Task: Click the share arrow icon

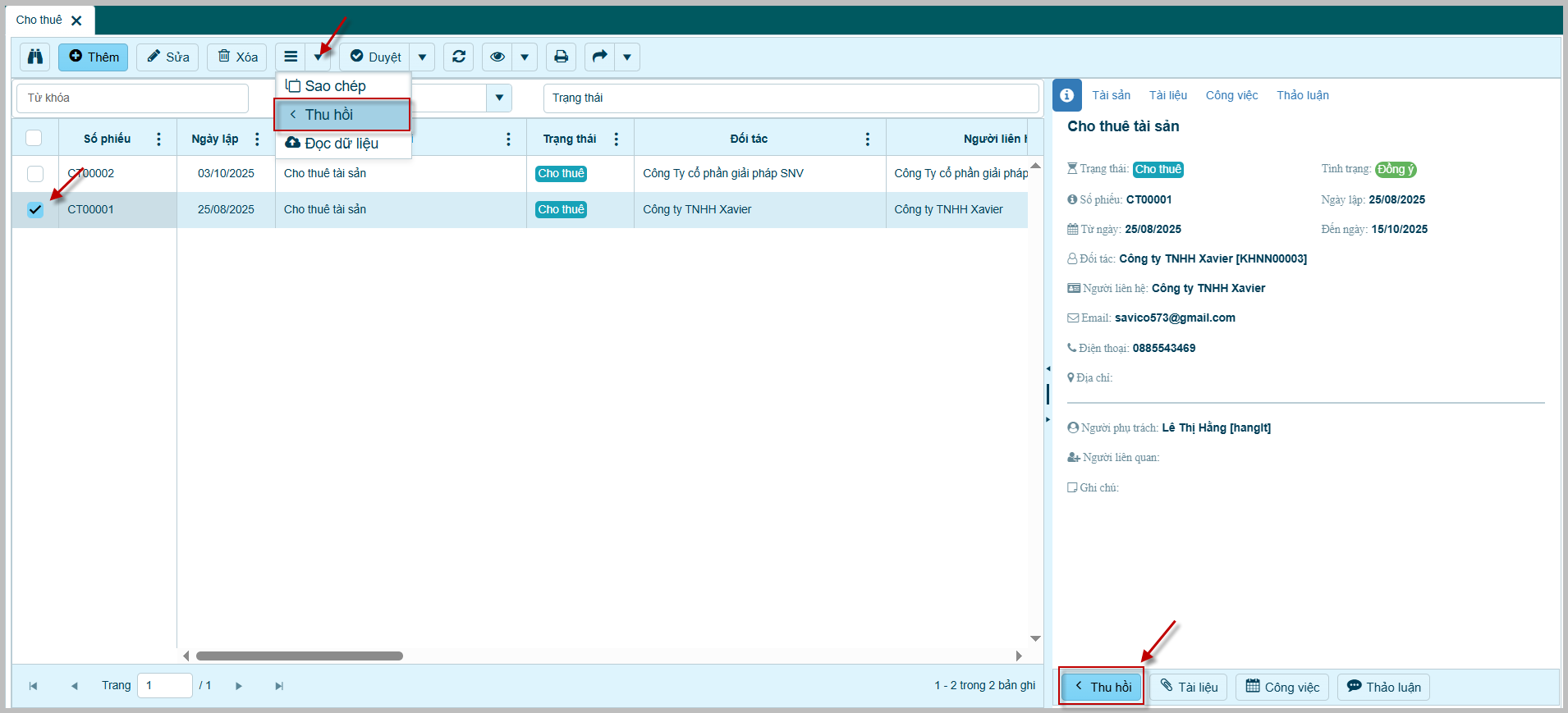Action: point(599,57)
